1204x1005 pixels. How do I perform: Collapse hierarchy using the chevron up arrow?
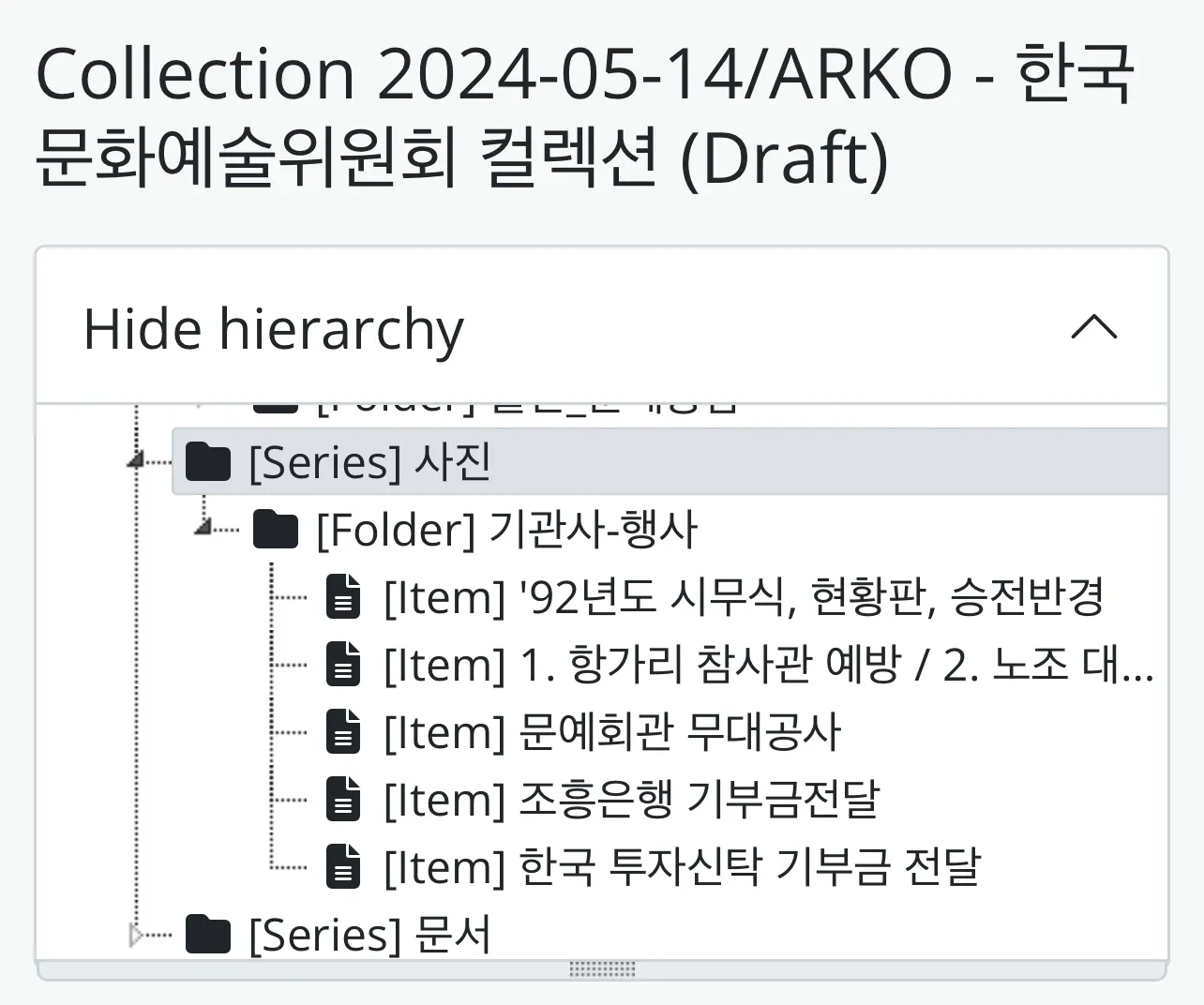pos(1093,328)
